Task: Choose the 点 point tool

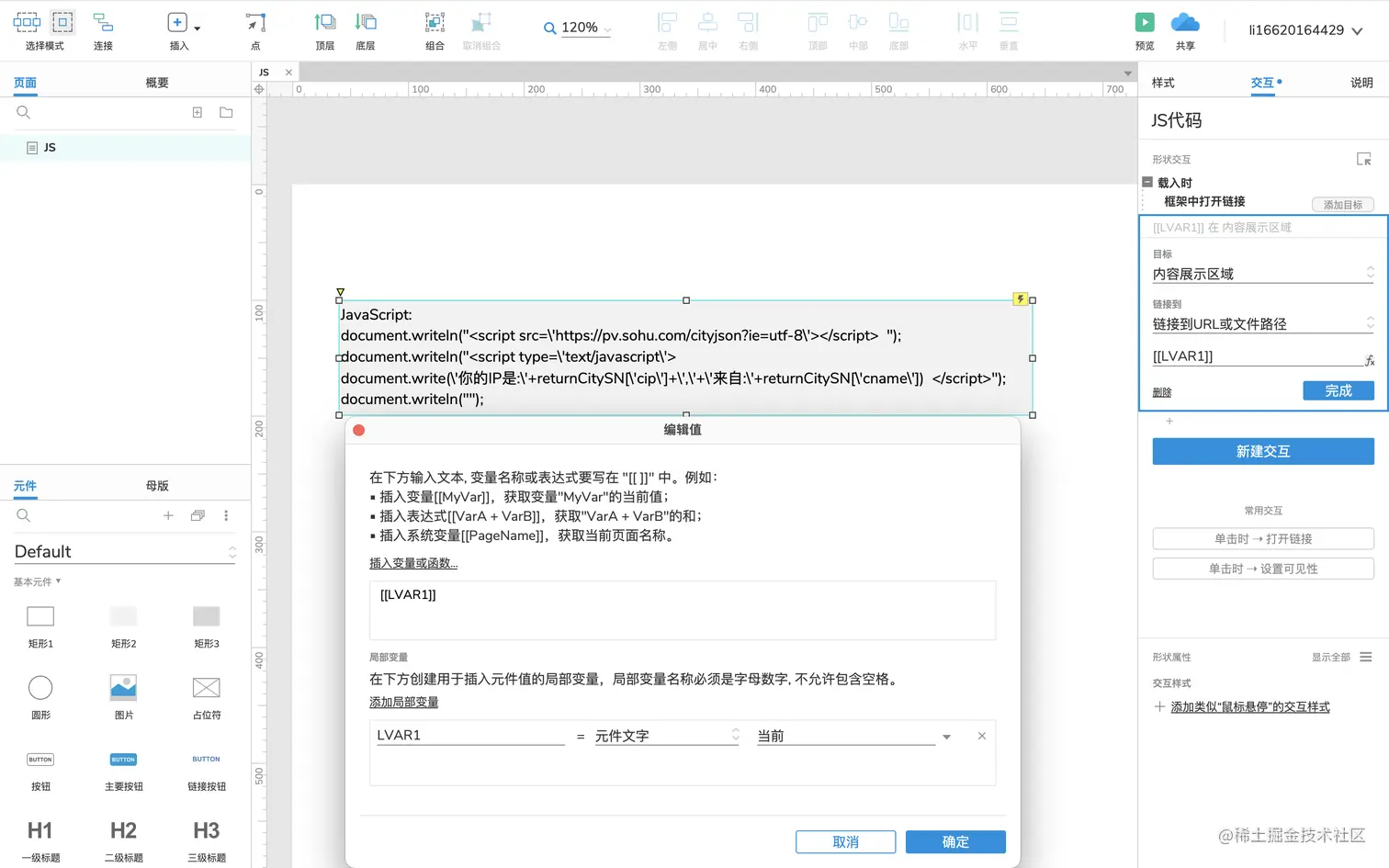Action: pos(255,29)
